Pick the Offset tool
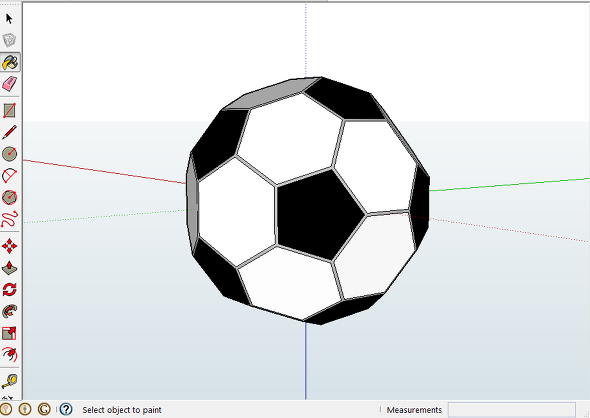Viewport: 590px width, 418px height. coord(9,354)
